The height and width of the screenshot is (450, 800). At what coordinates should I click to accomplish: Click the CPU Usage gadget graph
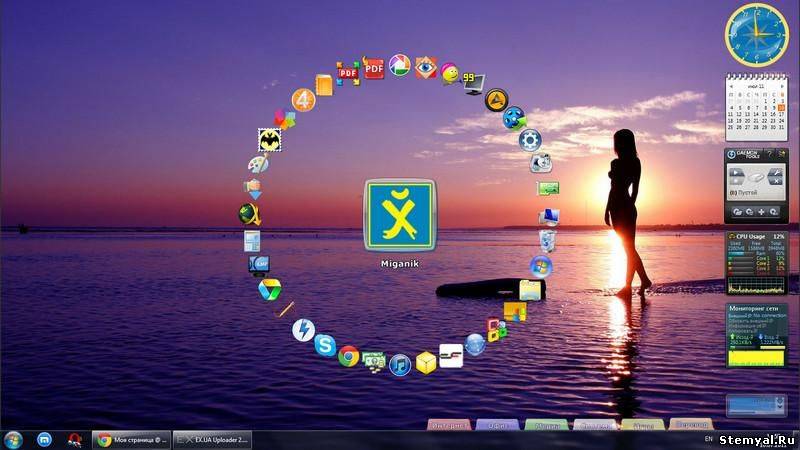756,285
